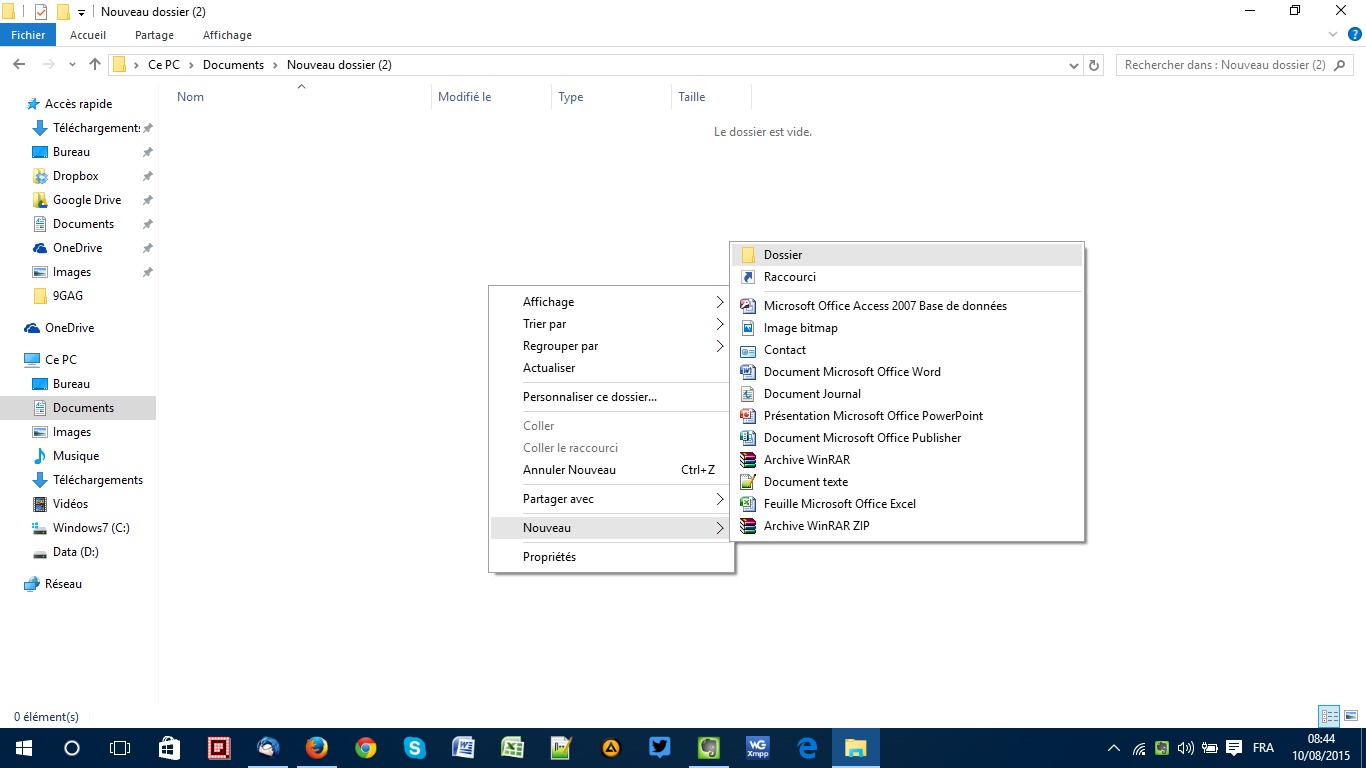Create new Archive WinRAR ZIP
This screenshot has width=1366, height=768.
[x=907, y=526]
